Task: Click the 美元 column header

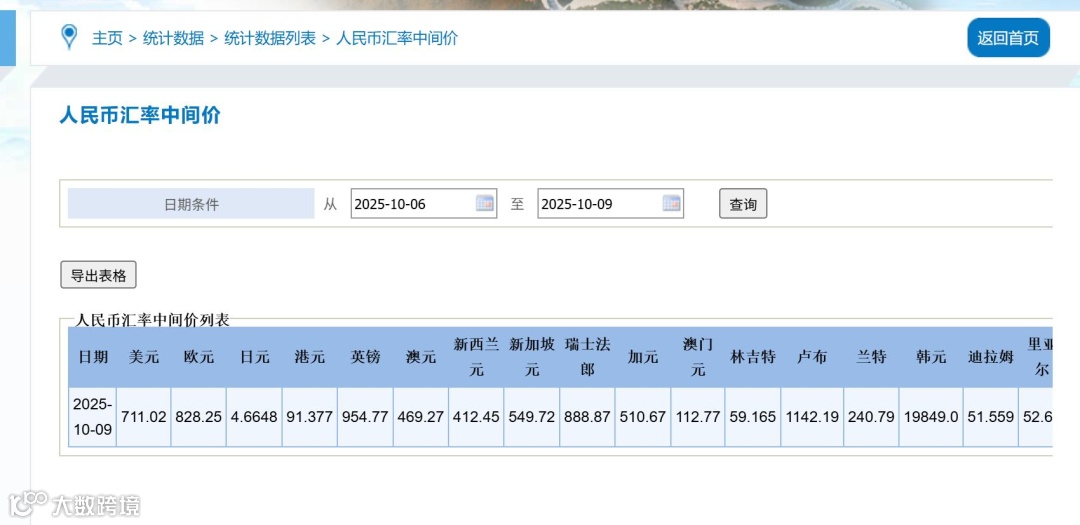Action: [x=143, y=357]
